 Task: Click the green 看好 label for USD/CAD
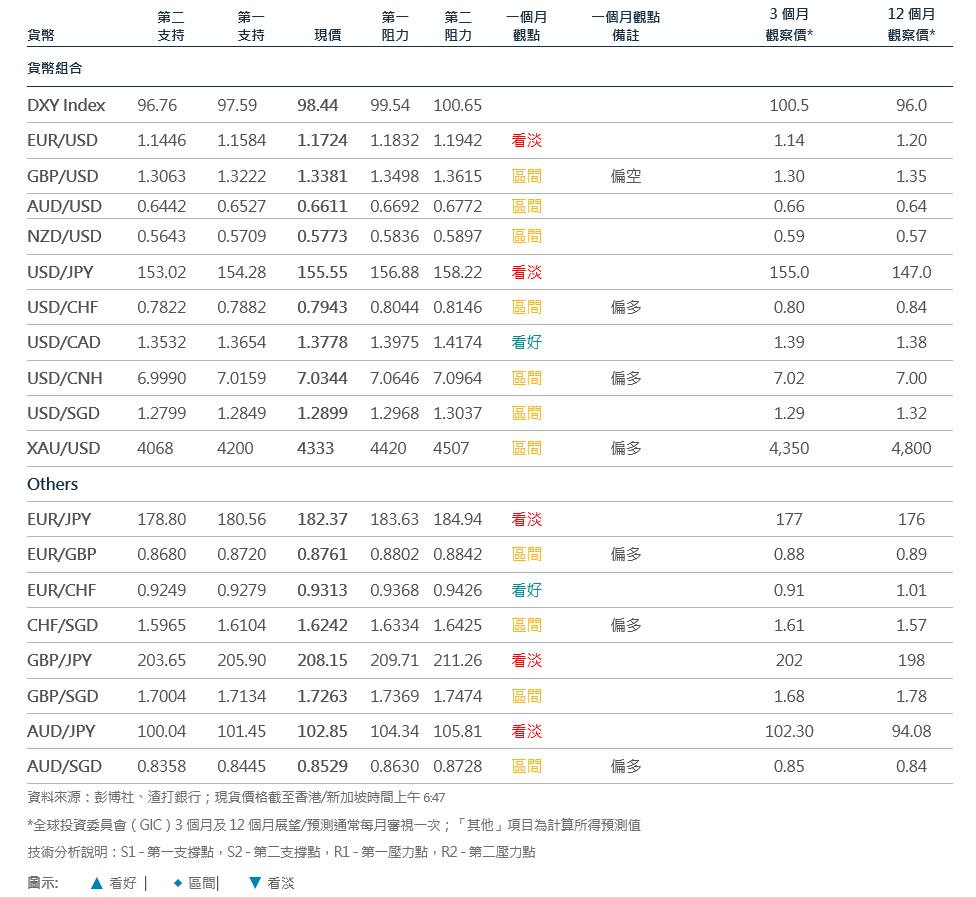tap(526, 342)
